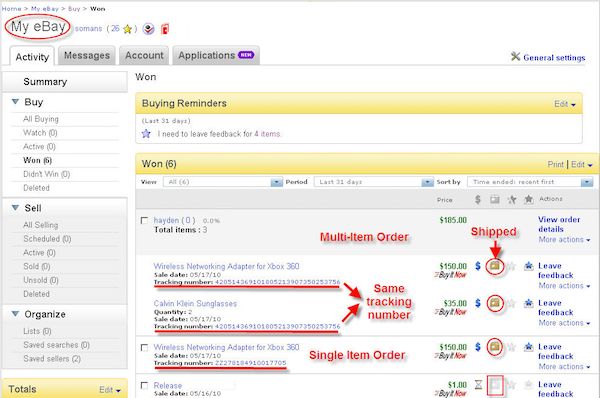Open the Won panel Edit dropdown
This screenshot has height=398, width=600.
pyautogui.click(x=582, y=165)
